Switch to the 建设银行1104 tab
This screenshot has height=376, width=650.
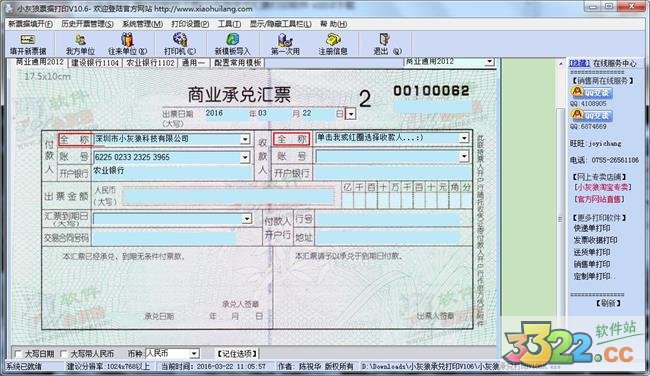95,63
